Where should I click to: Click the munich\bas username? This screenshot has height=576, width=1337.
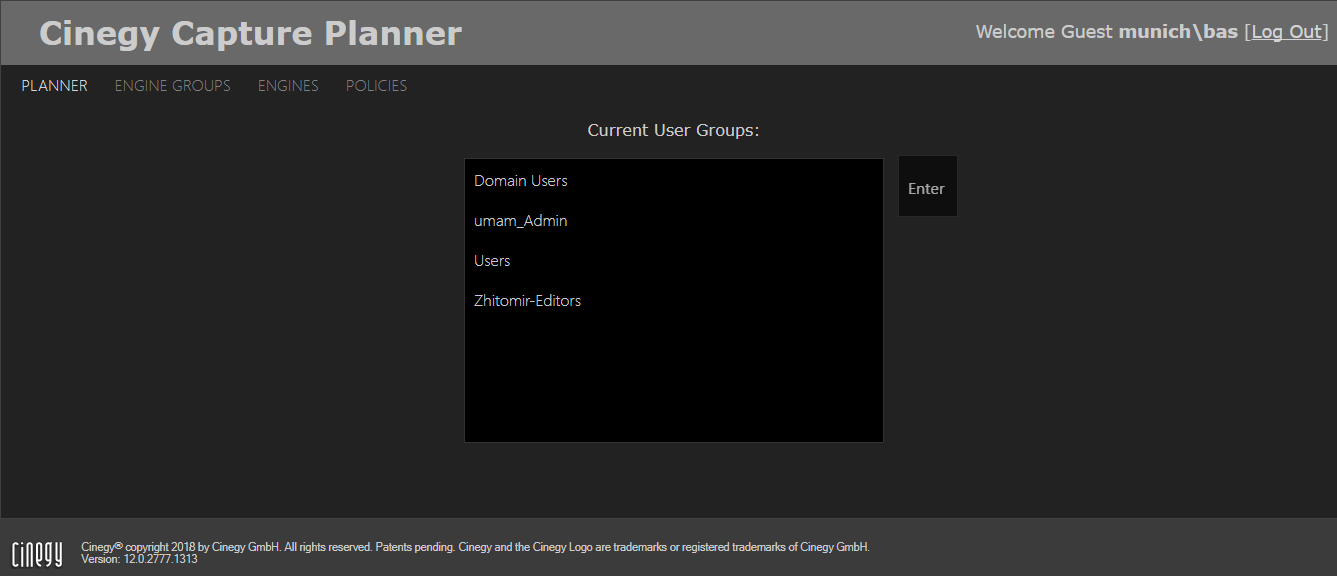[x=1178, y=32]
